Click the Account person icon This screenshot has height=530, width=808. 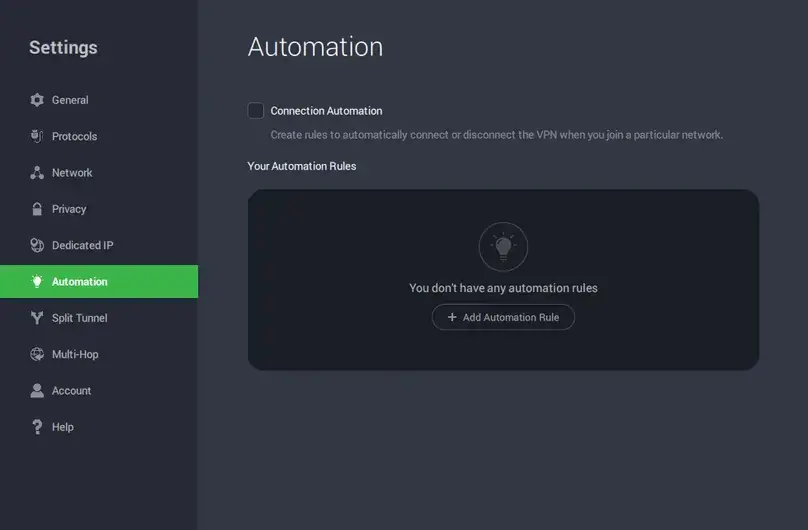click(x=37, y=390)
